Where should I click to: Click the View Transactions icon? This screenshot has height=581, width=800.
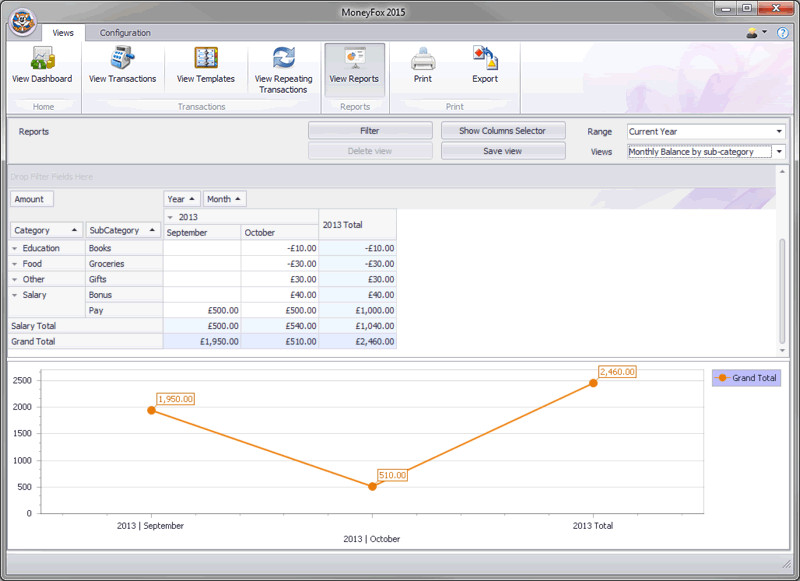[x=122, y=58]
